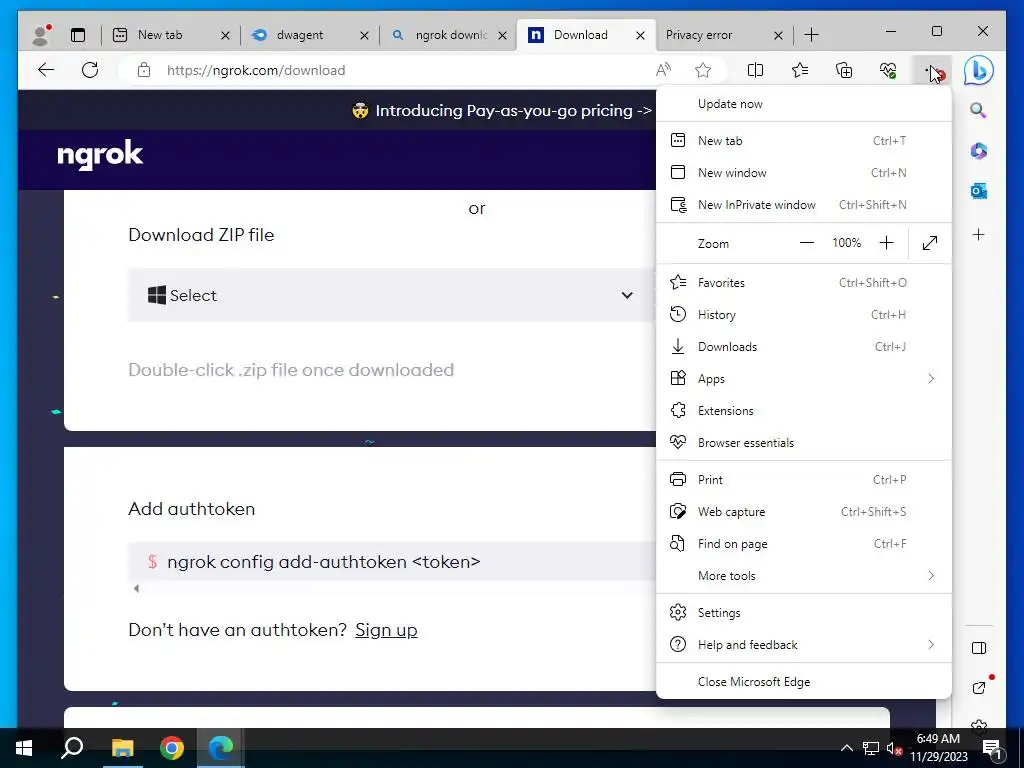Open Downloads from the menu
1024x768 pixels.
tap(803, 347)
